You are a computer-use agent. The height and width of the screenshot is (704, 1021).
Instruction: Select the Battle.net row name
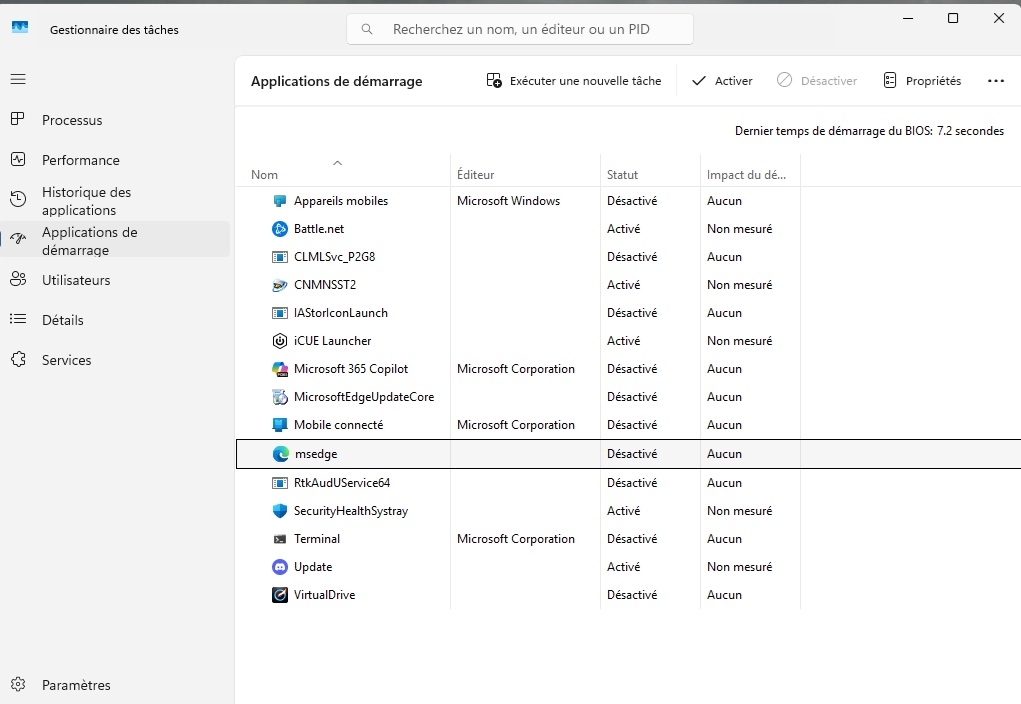point(318,229)
